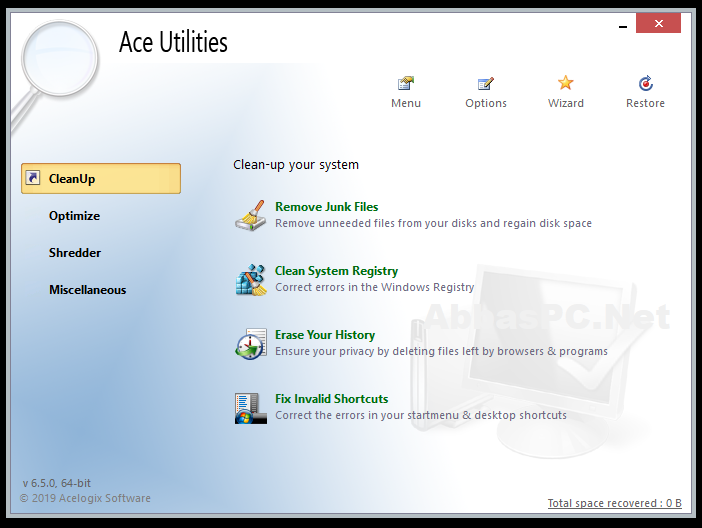The width and height of the screenshot is (702, 528).
Task: Open the Options pencil icon
Action: point(486,83)
